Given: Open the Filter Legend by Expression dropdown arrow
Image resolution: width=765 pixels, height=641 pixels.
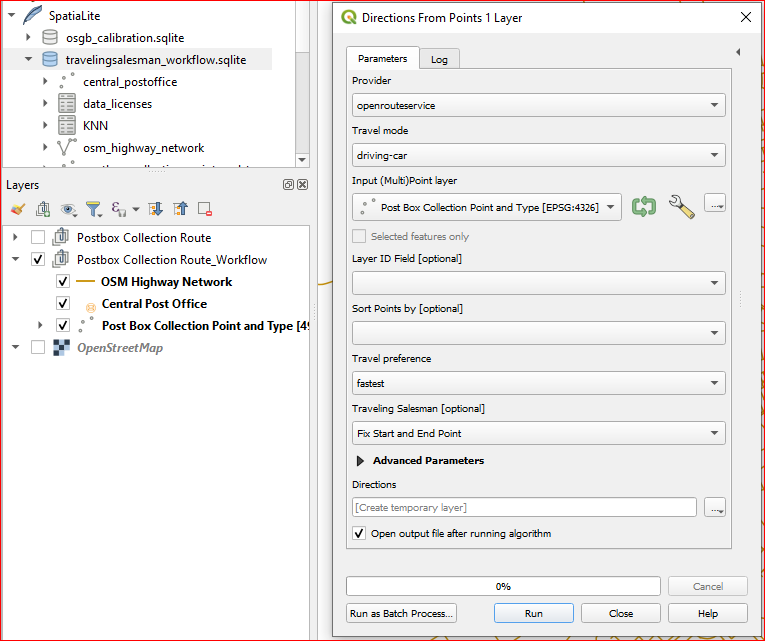Looking at the screenshot, I should 136,210.
